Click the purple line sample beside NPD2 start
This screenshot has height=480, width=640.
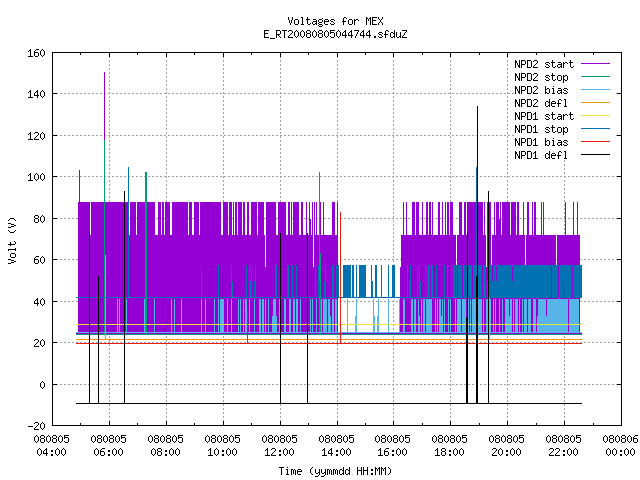coord(595,64)
